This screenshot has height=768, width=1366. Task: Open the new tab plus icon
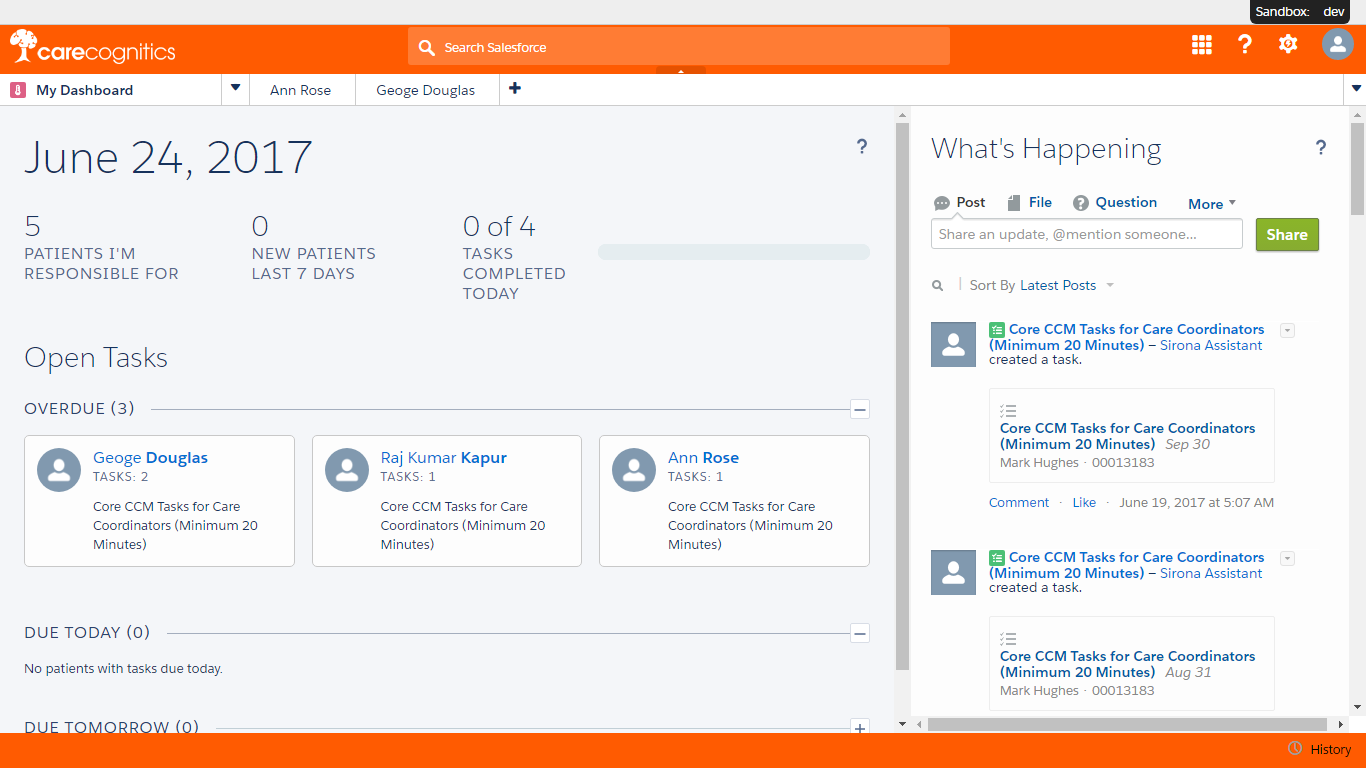515,89
